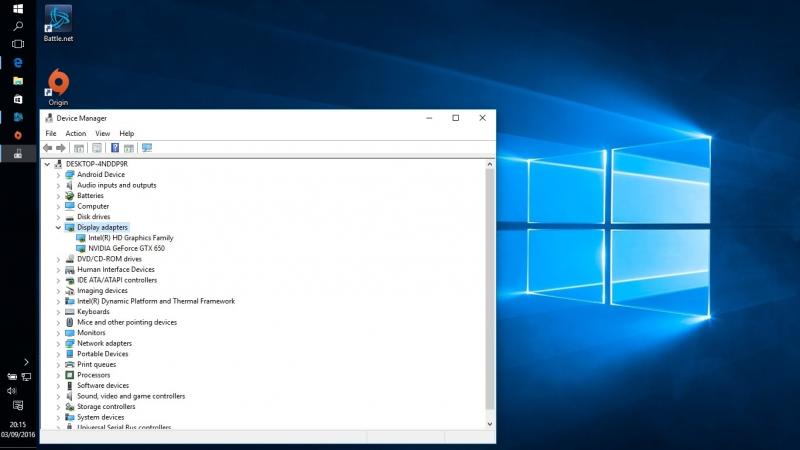This screenshot has height=450, width=800.
Task: Expand the Network adapters category
Action: click(58, 343)
